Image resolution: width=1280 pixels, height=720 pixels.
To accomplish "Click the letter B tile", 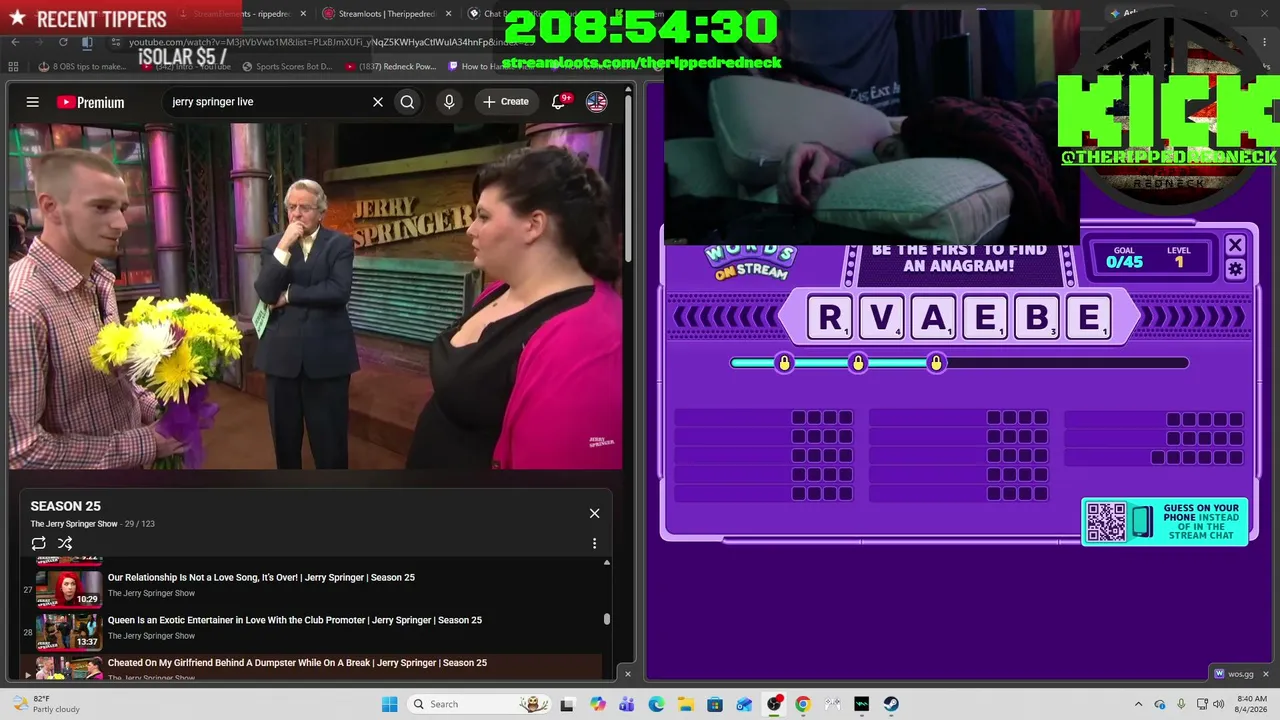I will coord(1037,318).
